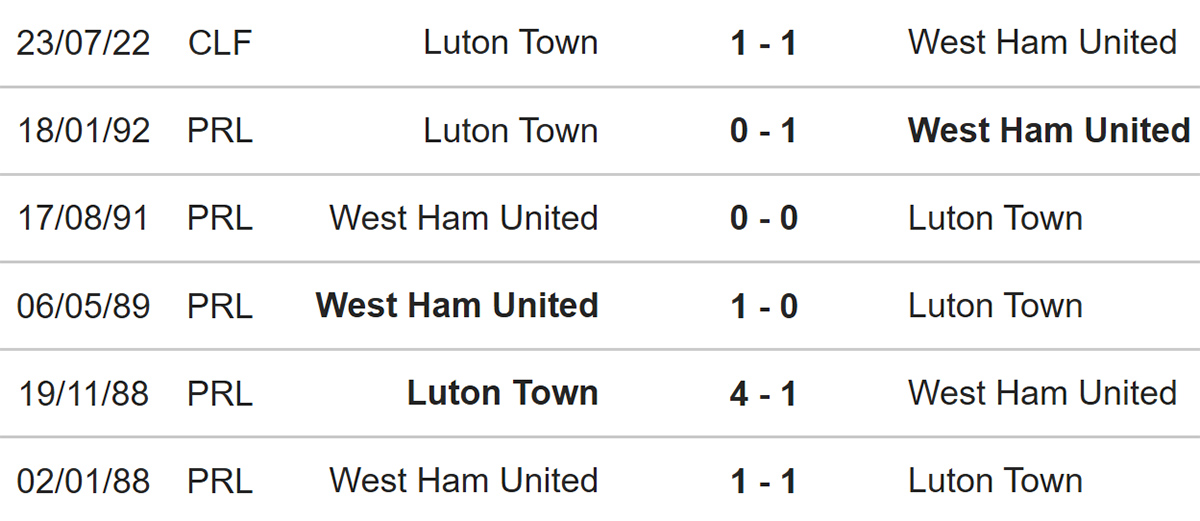Screen dimensions: 1200x521
Task: Open bold West Ham United in 06/05/89 row
Action: (x=457, y=306)
